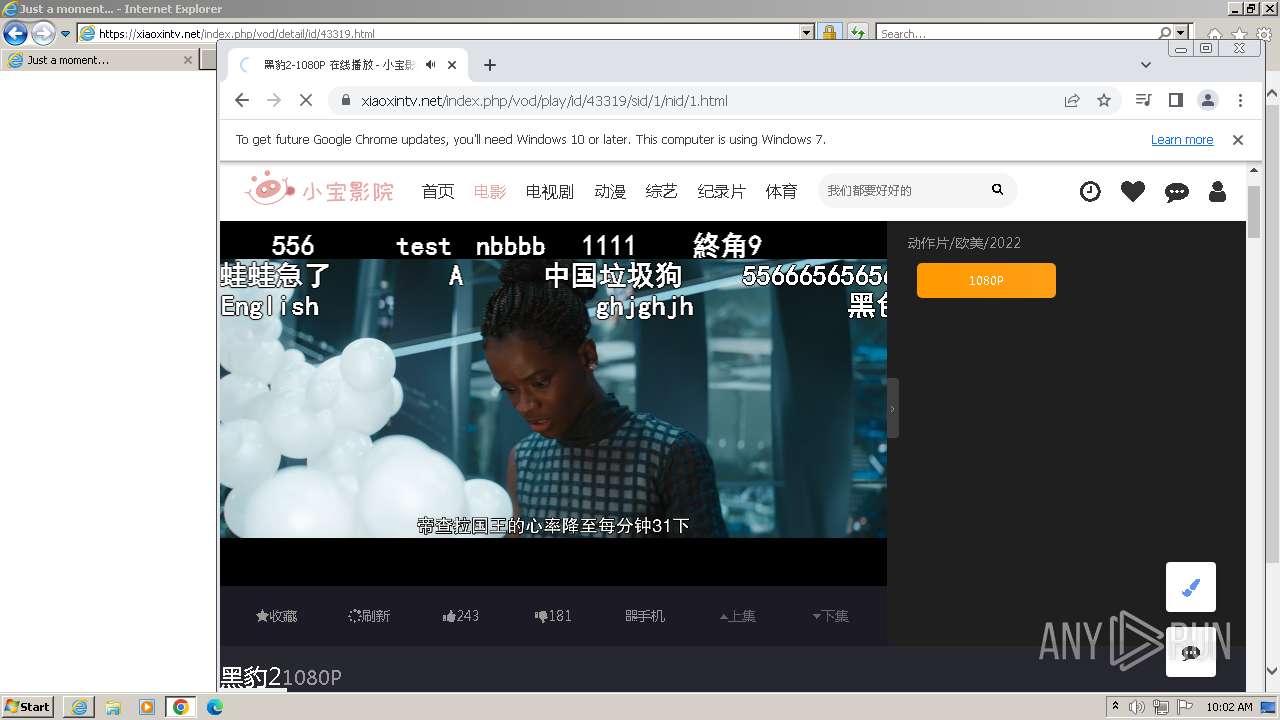The height and width of the screenshot is (720, 1280).
Task: Open Chrome media controls icon
Action: (1144, 100)
